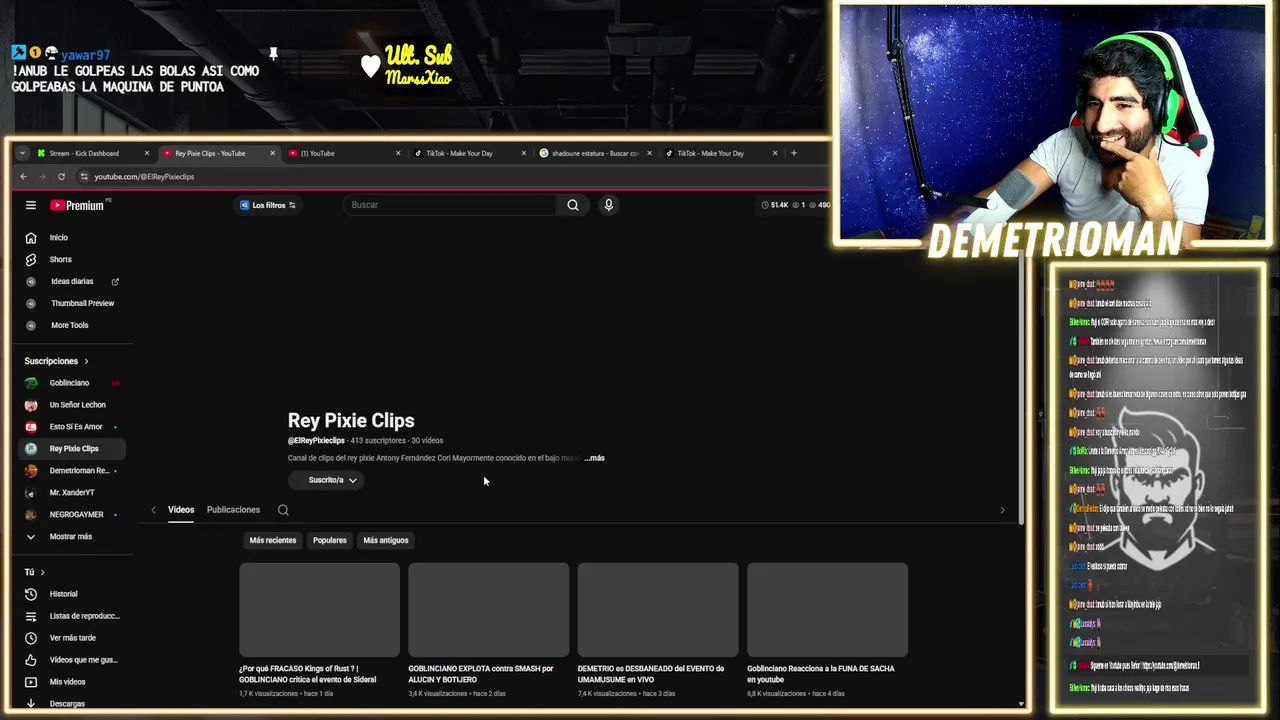1280x720 pixels.
Task: Open the channel Videos tab
Action: [x=181, y=510]
